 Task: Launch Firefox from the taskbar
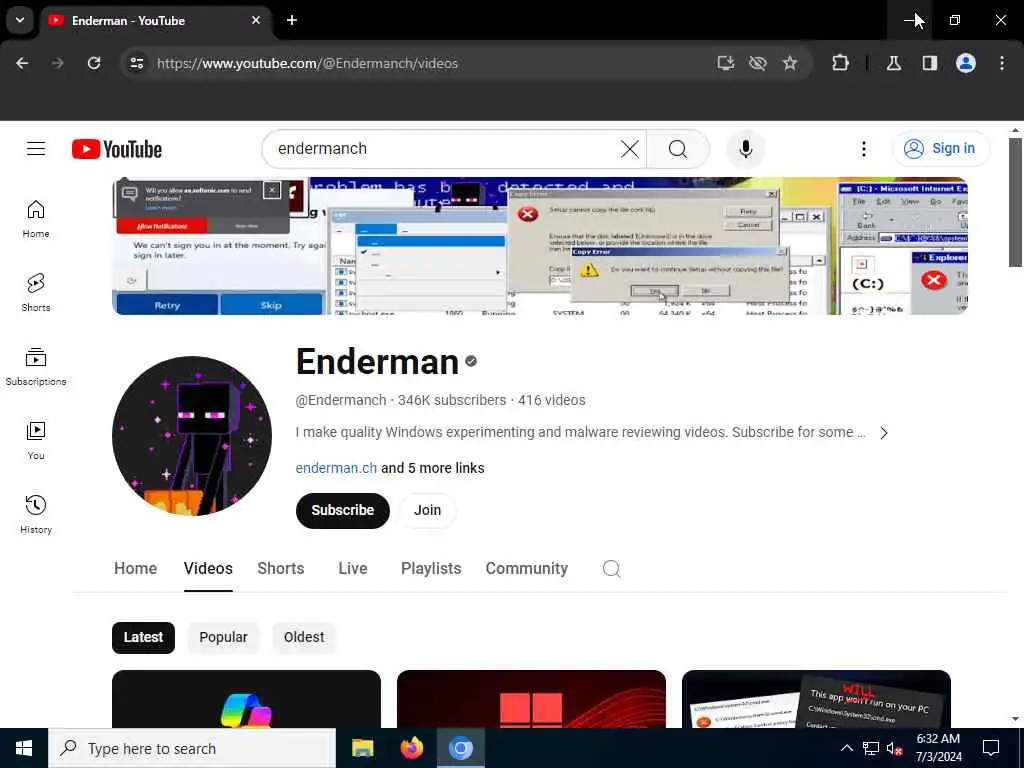[x=411, y=748]
